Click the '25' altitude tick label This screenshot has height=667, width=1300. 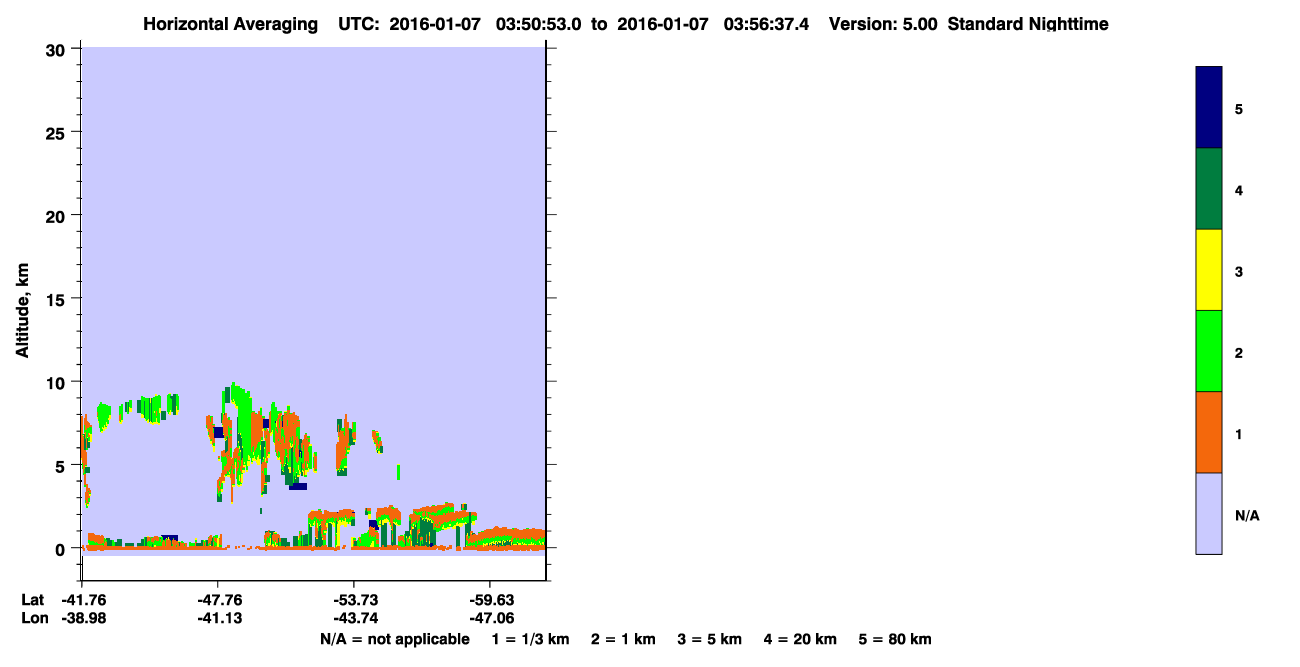(58, 132)
